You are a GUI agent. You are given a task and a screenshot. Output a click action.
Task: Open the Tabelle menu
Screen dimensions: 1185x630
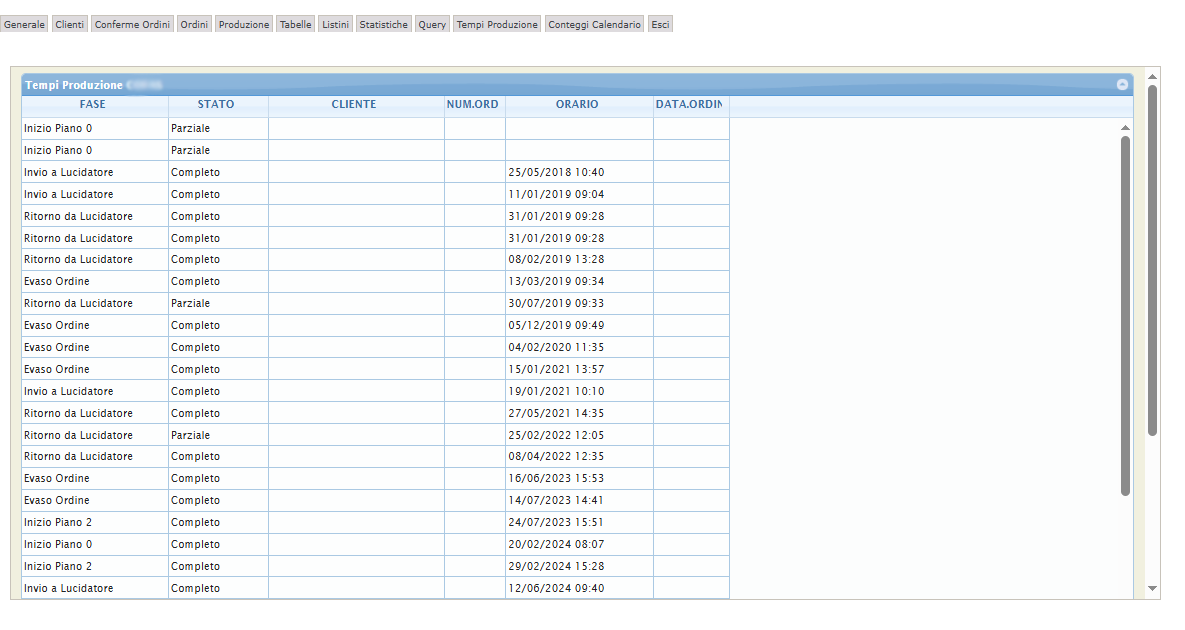point(295,24)
